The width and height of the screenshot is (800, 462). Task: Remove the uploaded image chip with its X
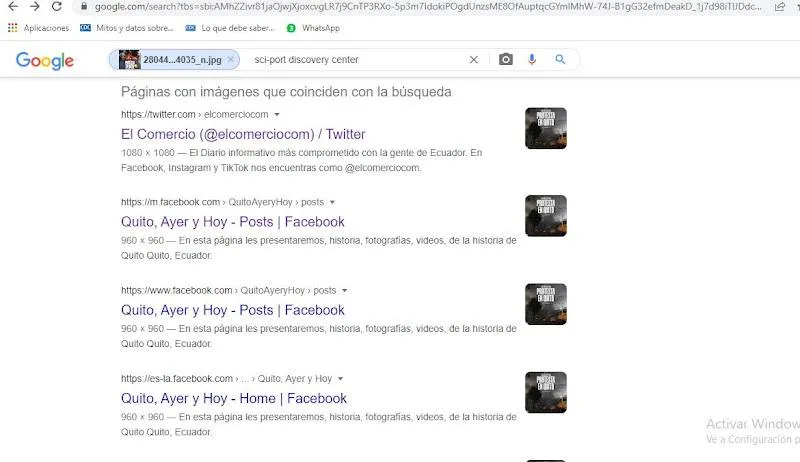pyautogui.click(x=231, y=59)
